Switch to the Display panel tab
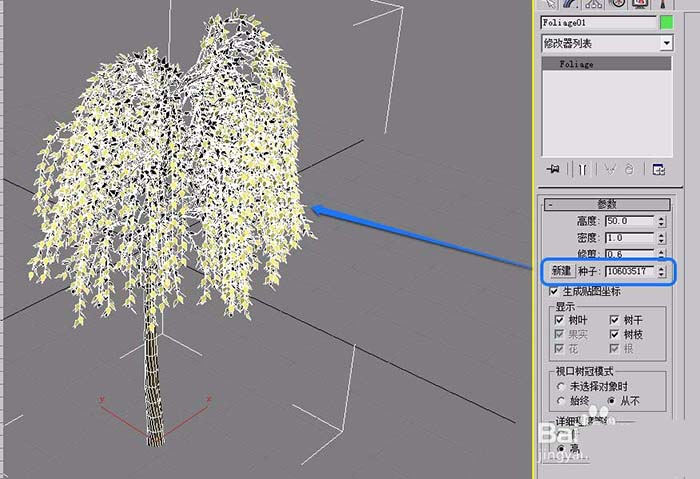The image size is (700, 479). click(x=640, y=4)
